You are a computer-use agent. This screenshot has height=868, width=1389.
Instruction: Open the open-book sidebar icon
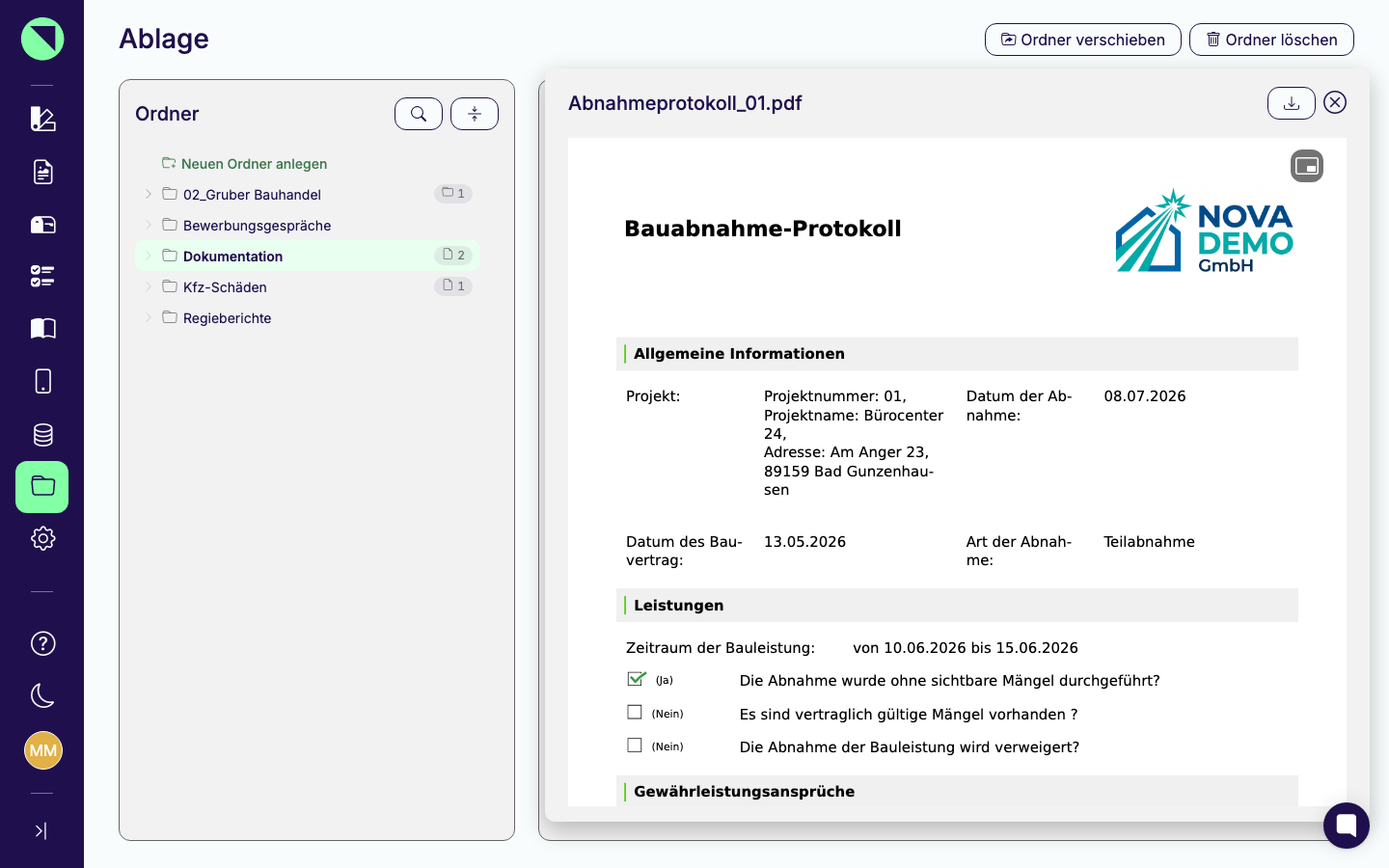[x=42, y=329]
